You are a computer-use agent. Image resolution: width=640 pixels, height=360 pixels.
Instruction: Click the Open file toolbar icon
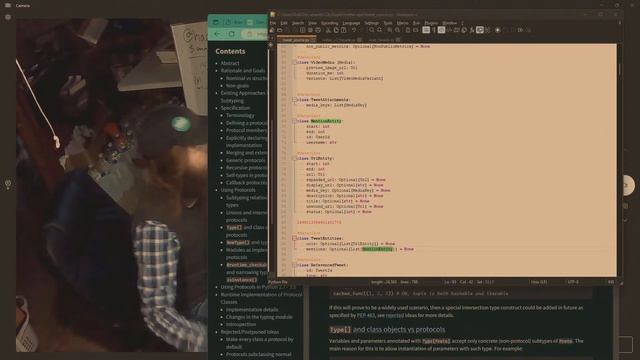point(280,30)
